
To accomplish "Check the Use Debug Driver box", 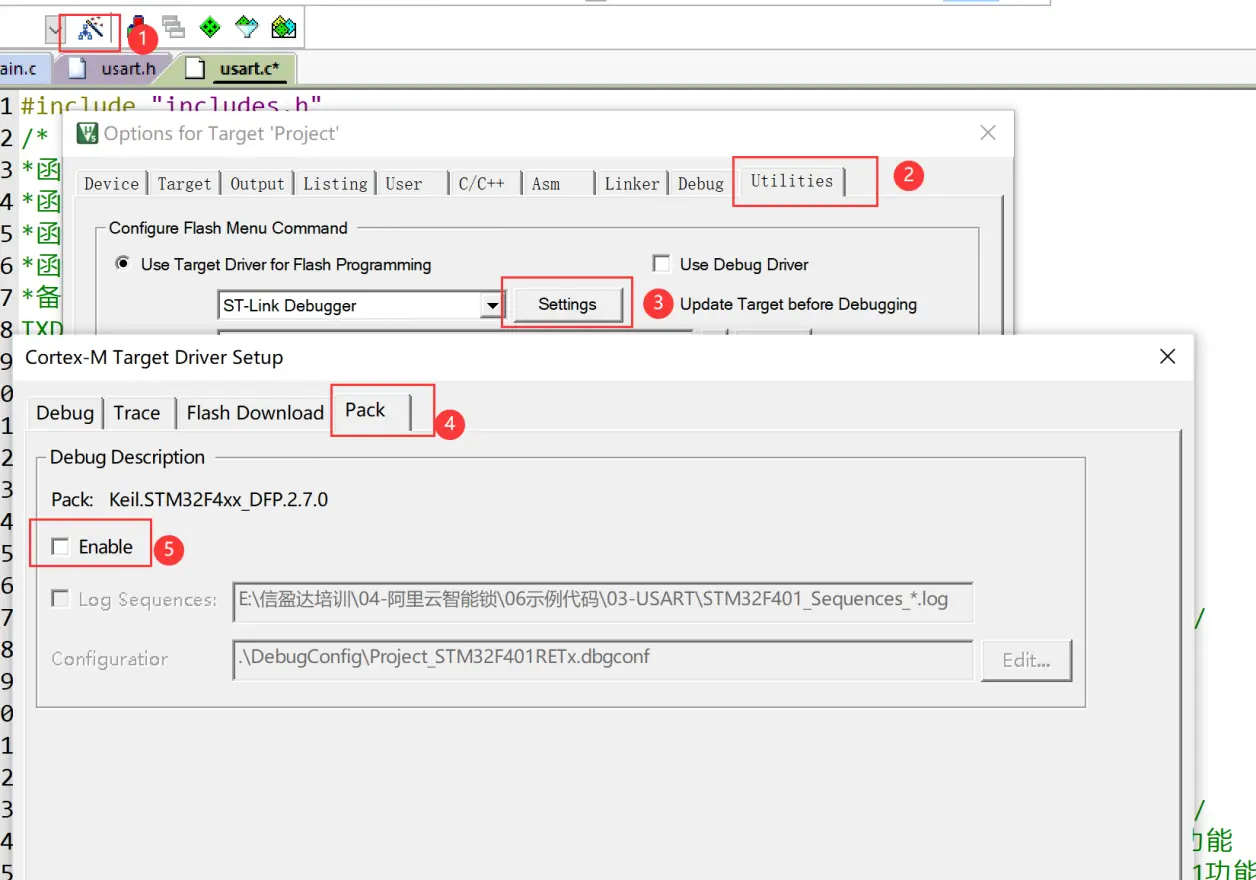I will point(661,264).
